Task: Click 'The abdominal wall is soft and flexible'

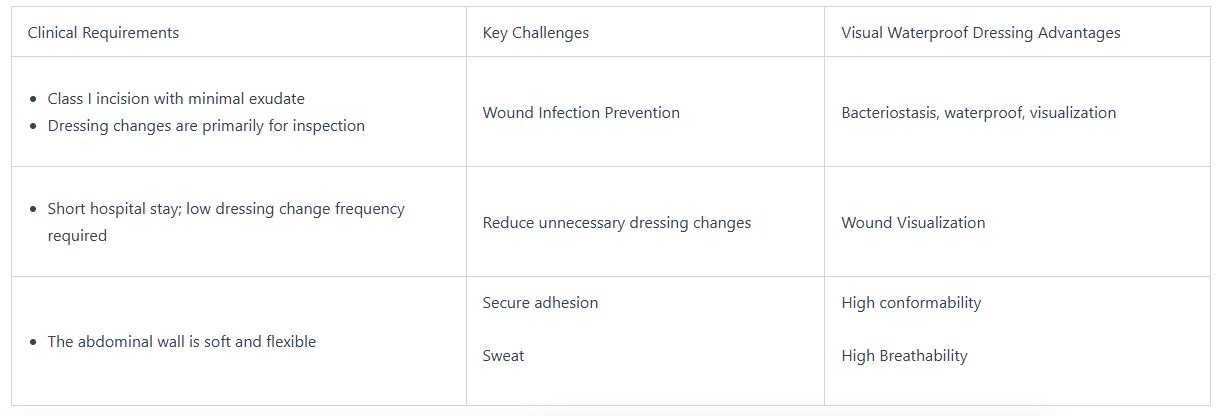Action: tap(181, 342)
